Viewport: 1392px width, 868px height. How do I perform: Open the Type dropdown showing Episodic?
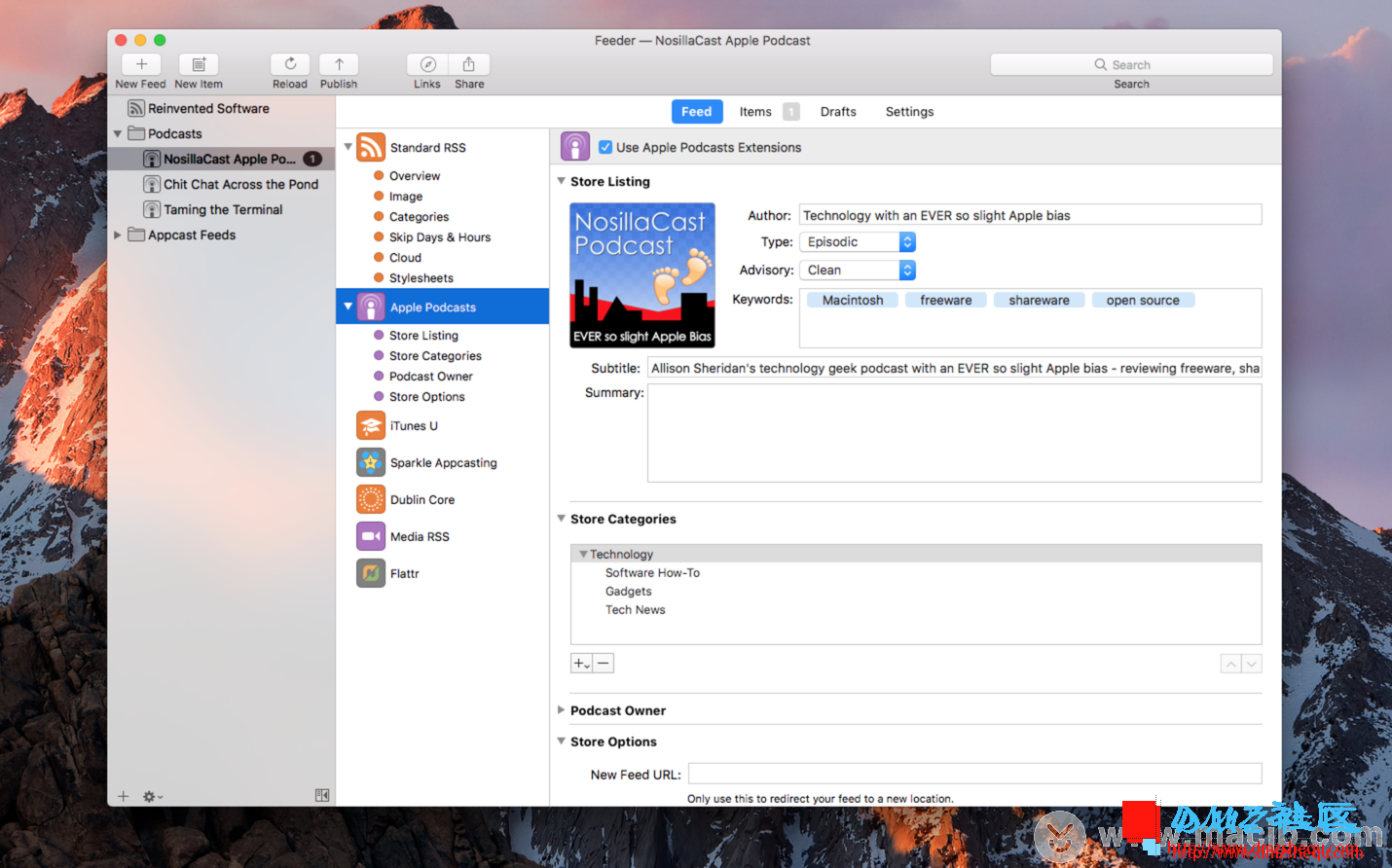(x=858, y=241)
